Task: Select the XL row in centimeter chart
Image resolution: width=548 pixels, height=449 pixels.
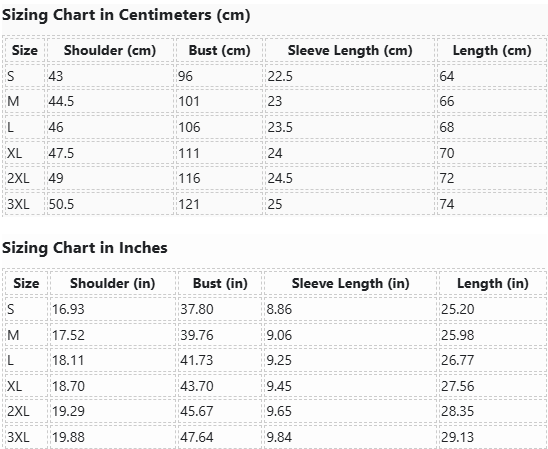Action: coord(276,153)
